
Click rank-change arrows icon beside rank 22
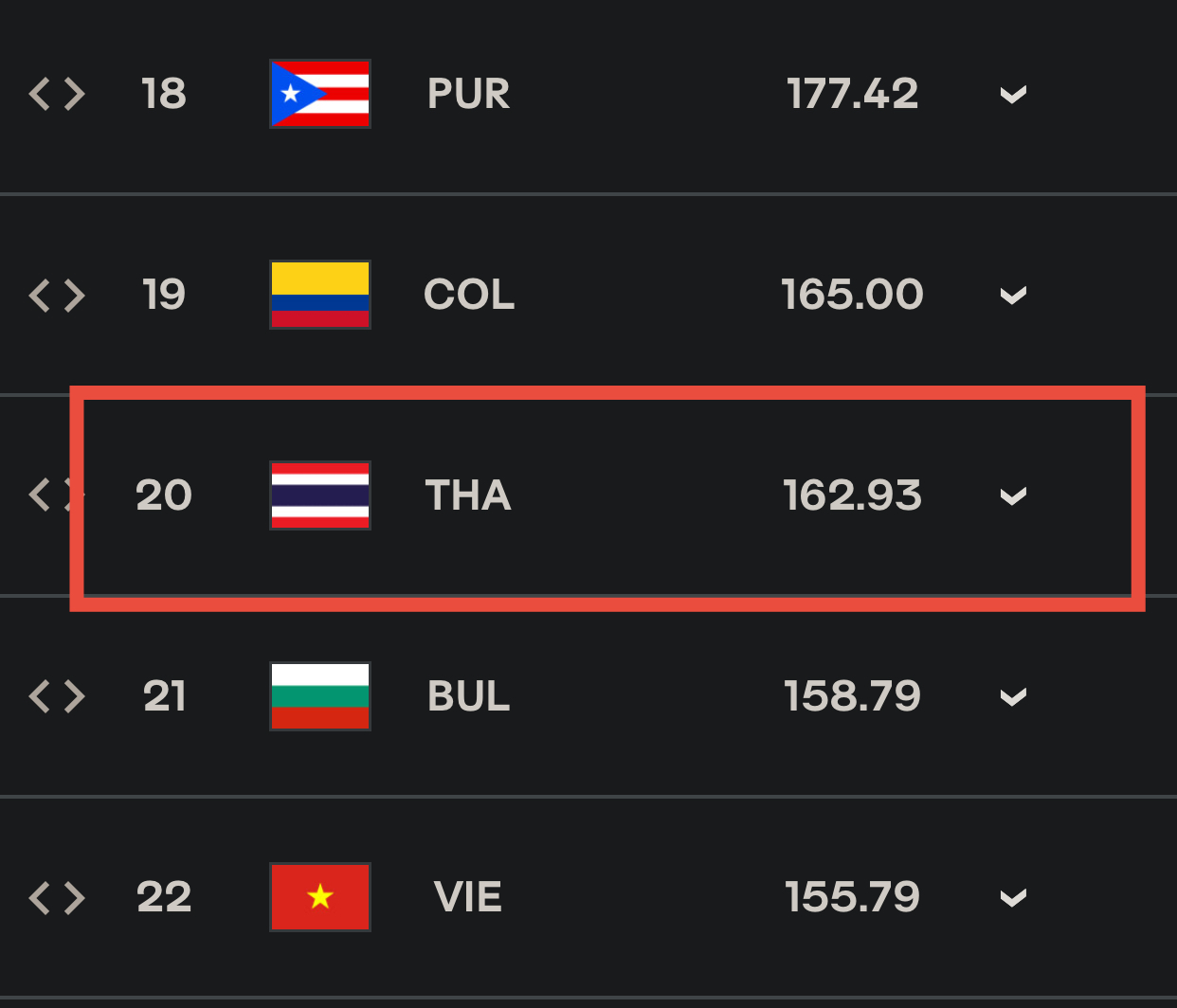(x=57, y=897)
